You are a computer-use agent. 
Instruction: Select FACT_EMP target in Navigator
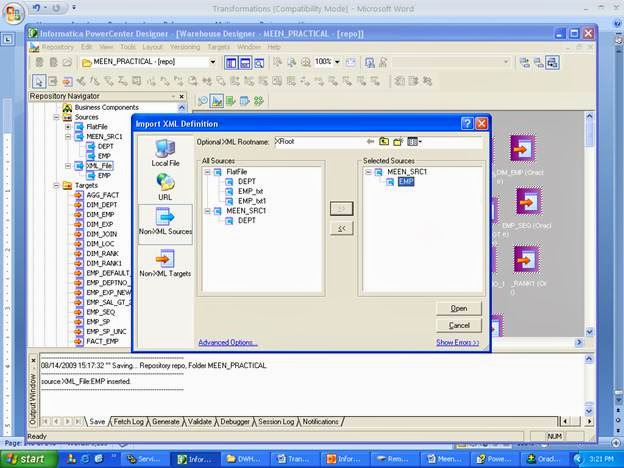(102, 341)
